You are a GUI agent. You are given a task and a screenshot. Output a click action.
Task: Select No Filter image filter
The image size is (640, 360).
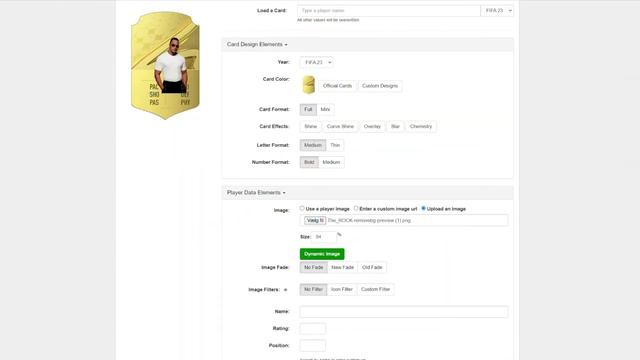313,289
